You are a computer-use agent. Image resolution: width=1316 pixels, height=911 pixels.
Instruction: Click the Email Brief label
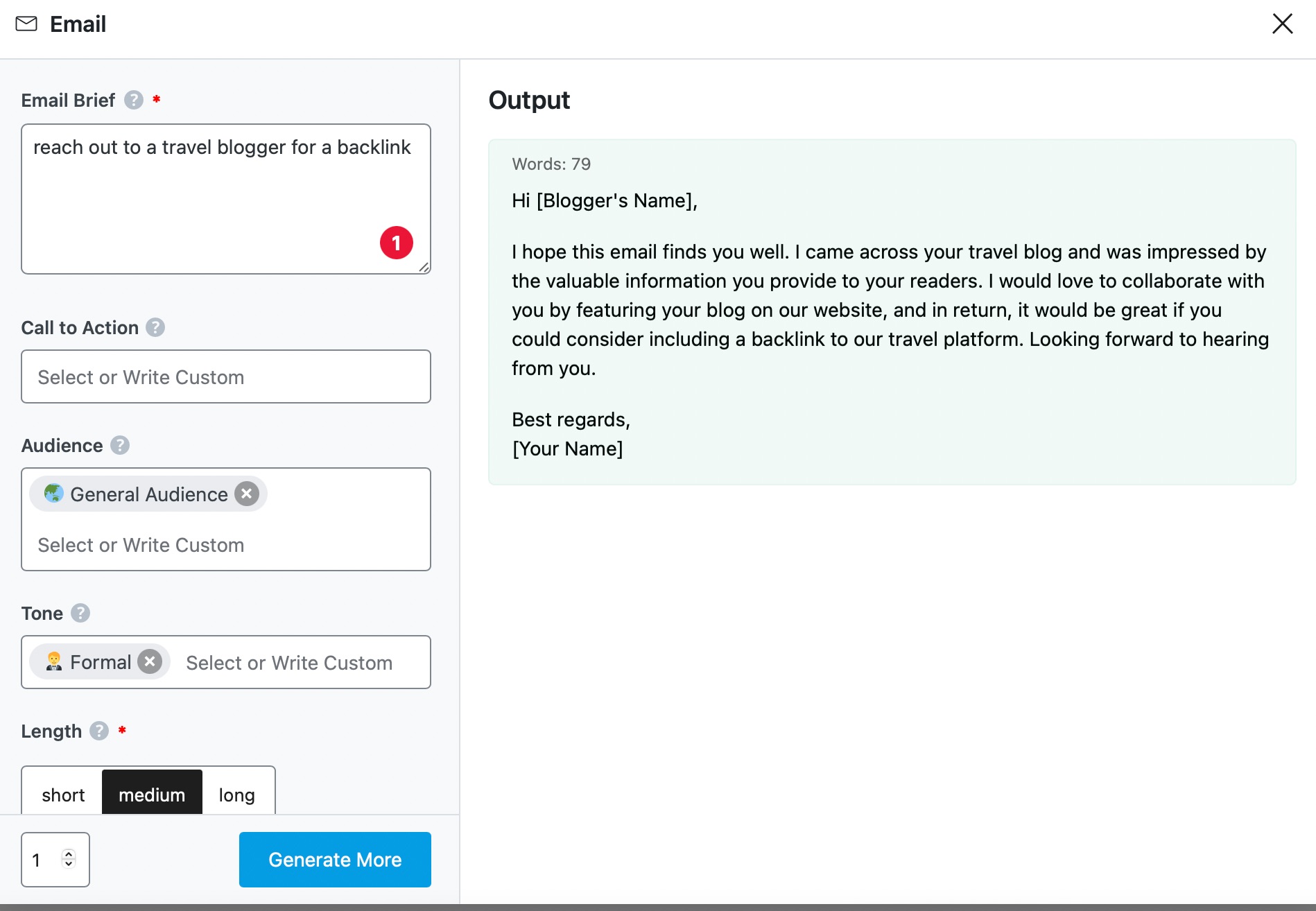pyautogui.click(x=68, y=100)
